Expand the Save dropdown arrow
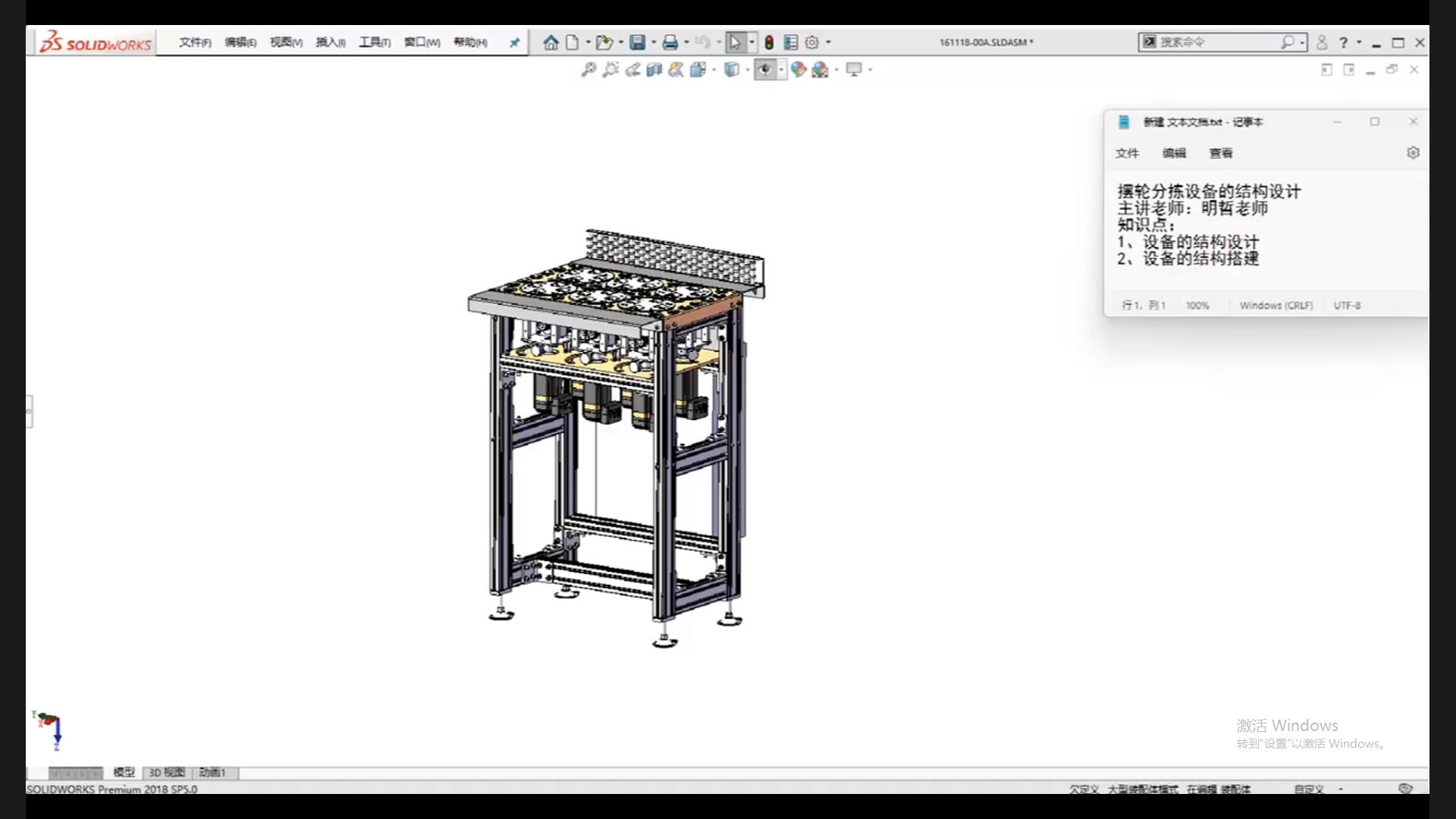Viewport: 1456px width, 819px height. 654,42
